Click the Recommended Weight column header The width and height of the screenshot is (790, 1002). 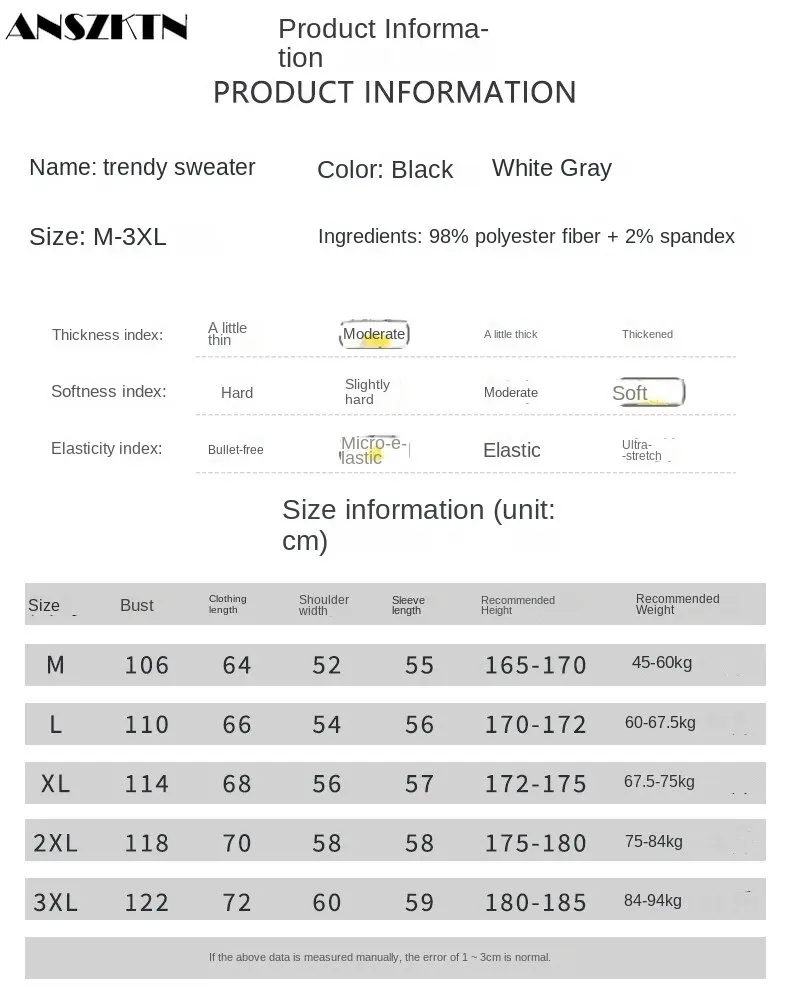coord(677,604)
